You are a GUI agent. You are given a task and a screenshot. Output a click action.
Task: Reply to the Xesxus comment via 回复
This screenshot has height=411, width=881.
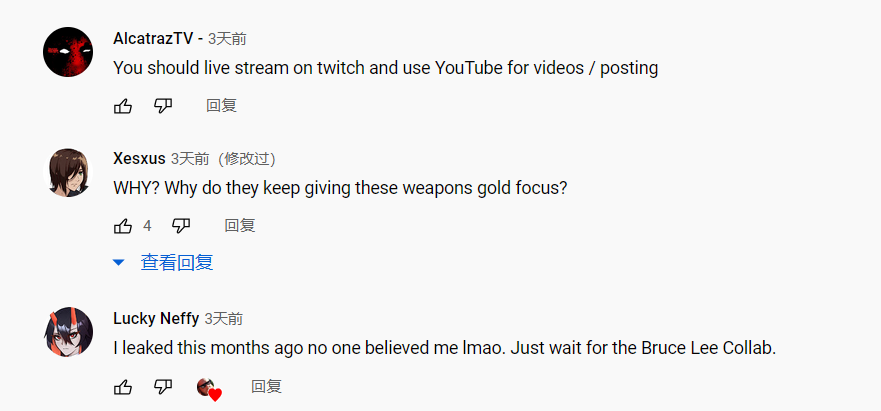coord(240,226)
